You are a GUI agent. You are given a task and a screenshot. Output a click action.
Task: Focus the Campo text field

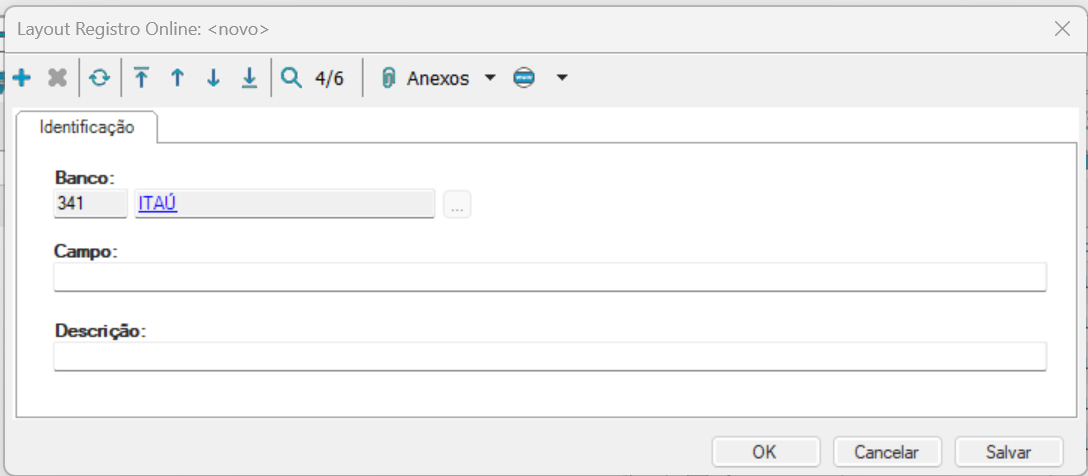pyautogui.click(x=549, y=277)
